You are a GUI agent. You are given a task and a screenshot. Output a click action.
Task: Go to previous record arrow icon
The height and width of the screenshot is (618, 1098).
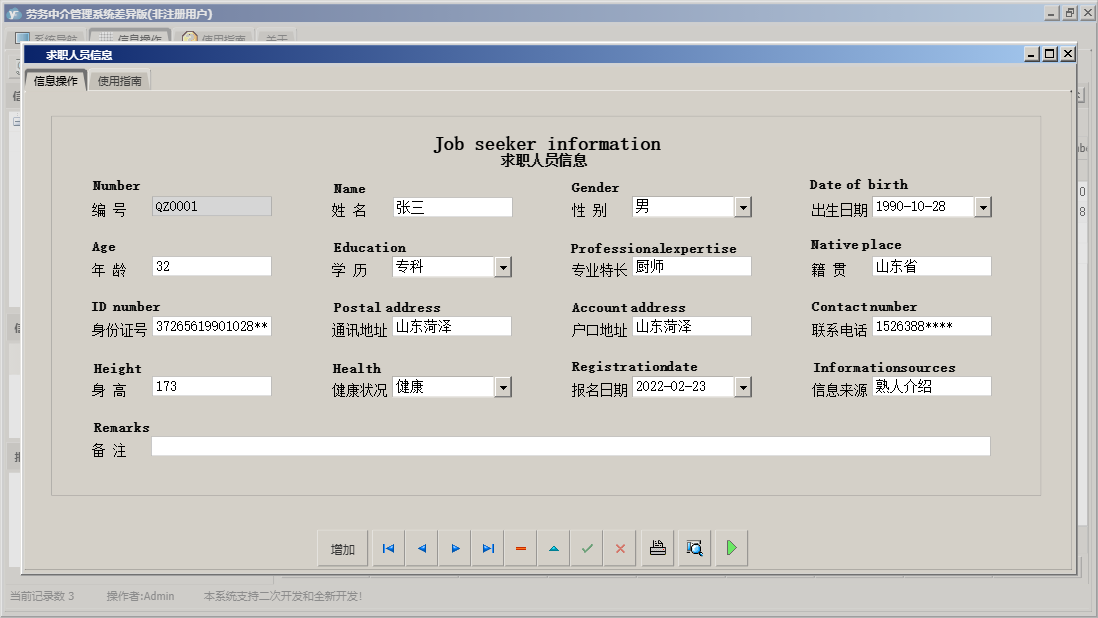click(422, 549)
